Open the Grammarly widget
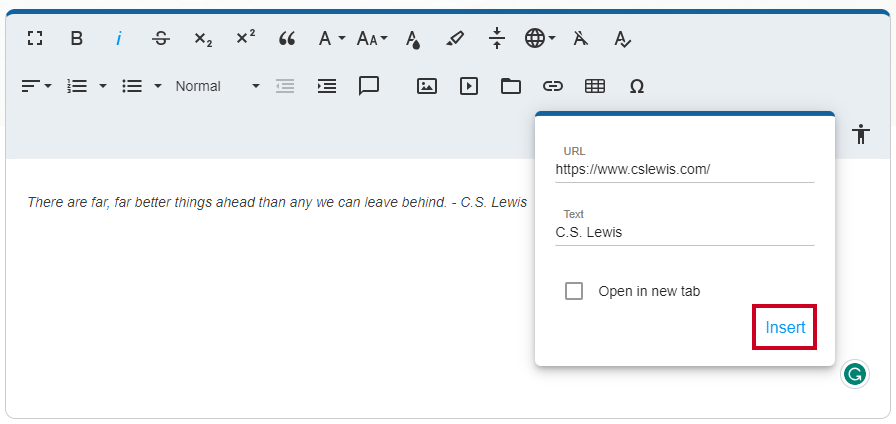Image resolution: width=896 pixels, height=424 pixels. [x=855, y=375]
